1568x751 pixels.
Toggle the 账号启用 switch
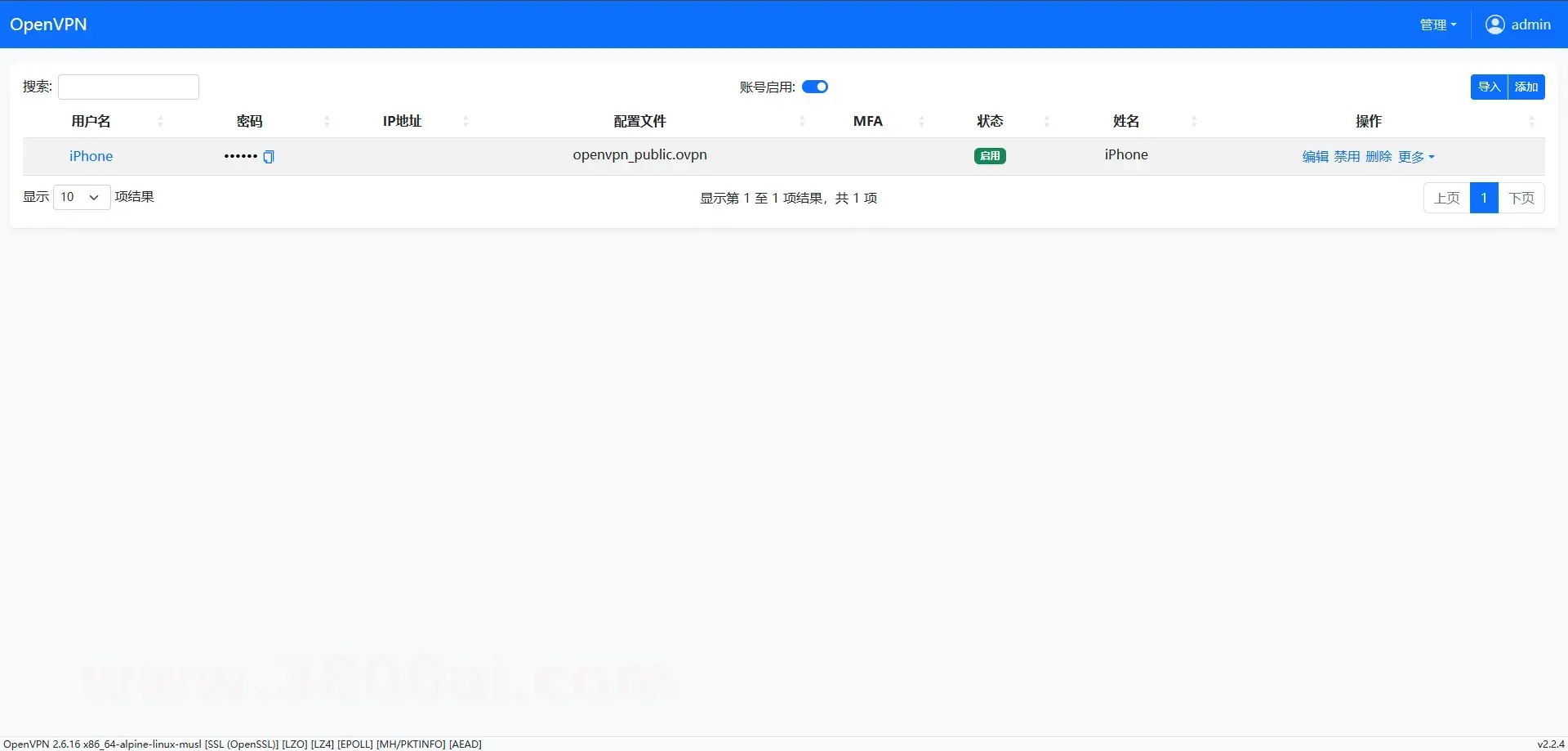[814, 87]
